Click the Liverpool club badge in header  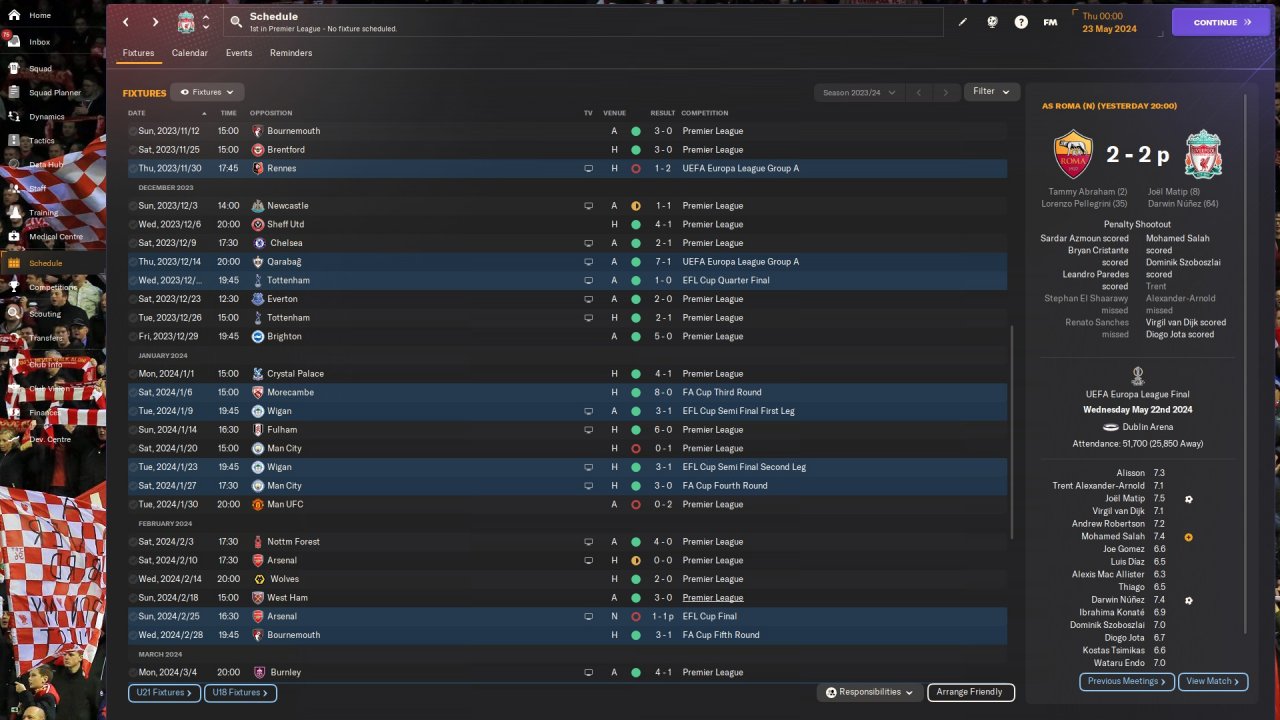click(186, 22)
